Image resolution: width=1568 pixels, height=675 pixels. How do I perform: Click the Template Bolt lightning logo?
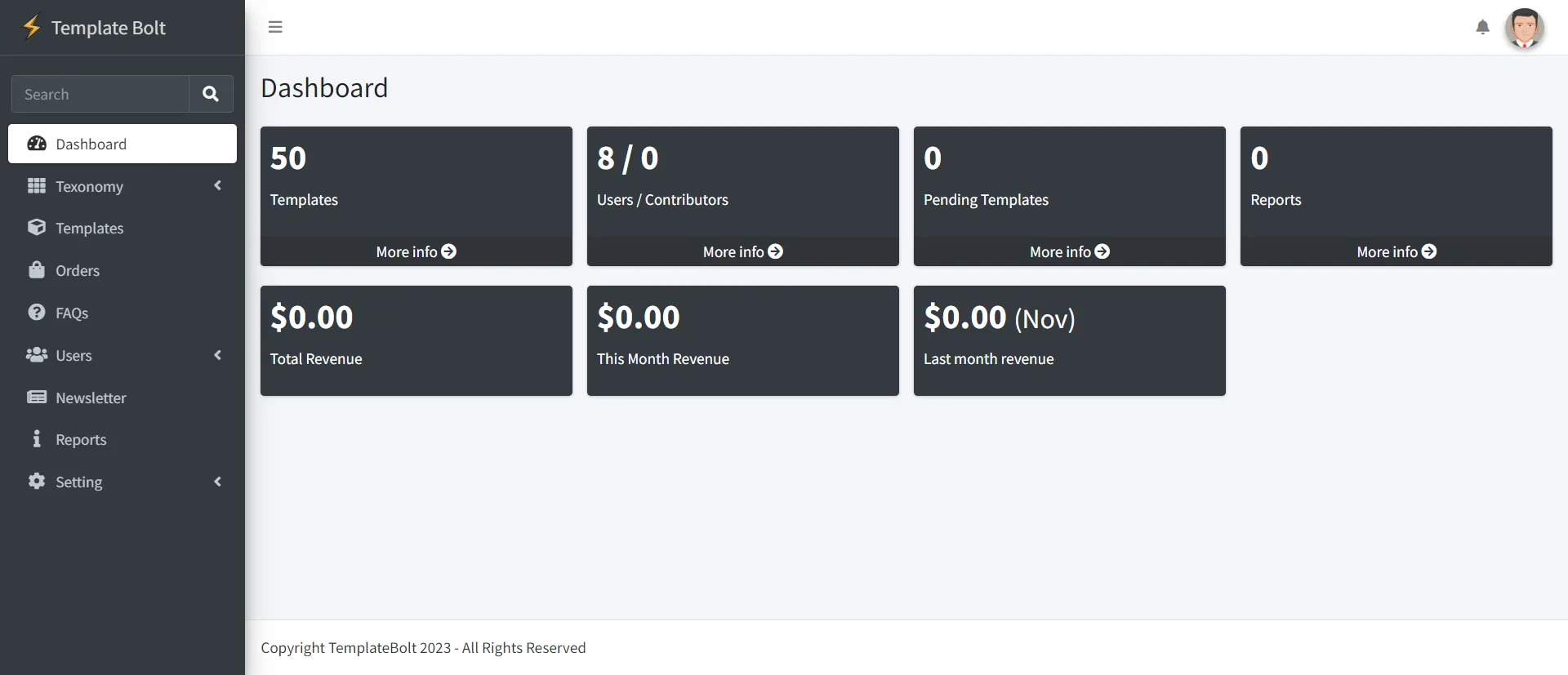click(x=32, y=27)
